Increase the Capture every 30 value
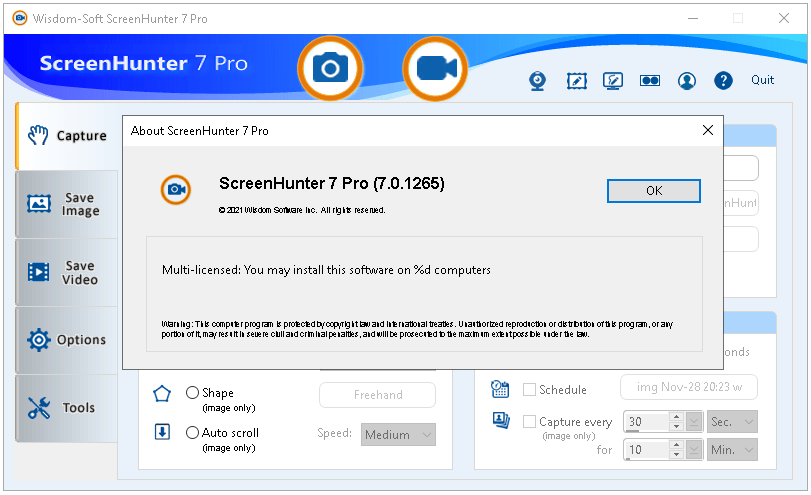The width and height of the screenshot is (811, 495). [x=676, y=416]
